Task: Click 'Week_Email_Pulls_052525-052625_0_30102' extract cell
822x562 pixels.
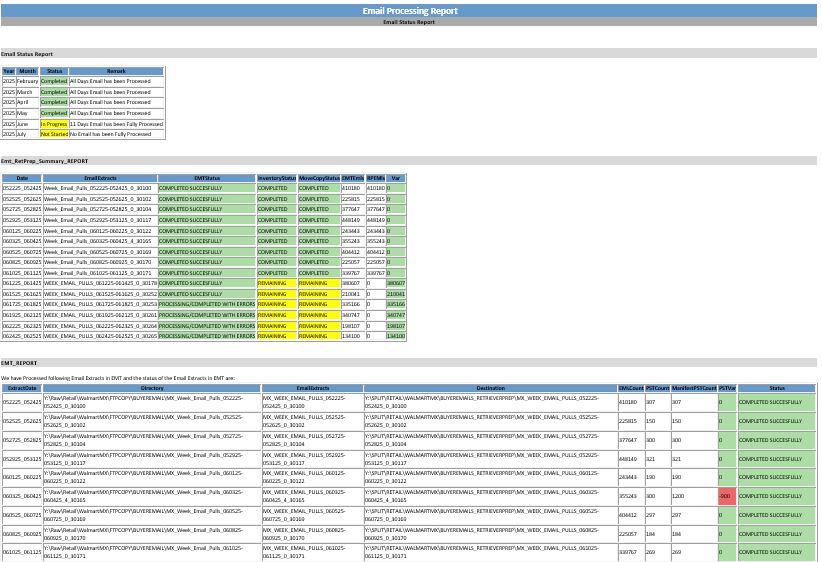Action: 100,199
